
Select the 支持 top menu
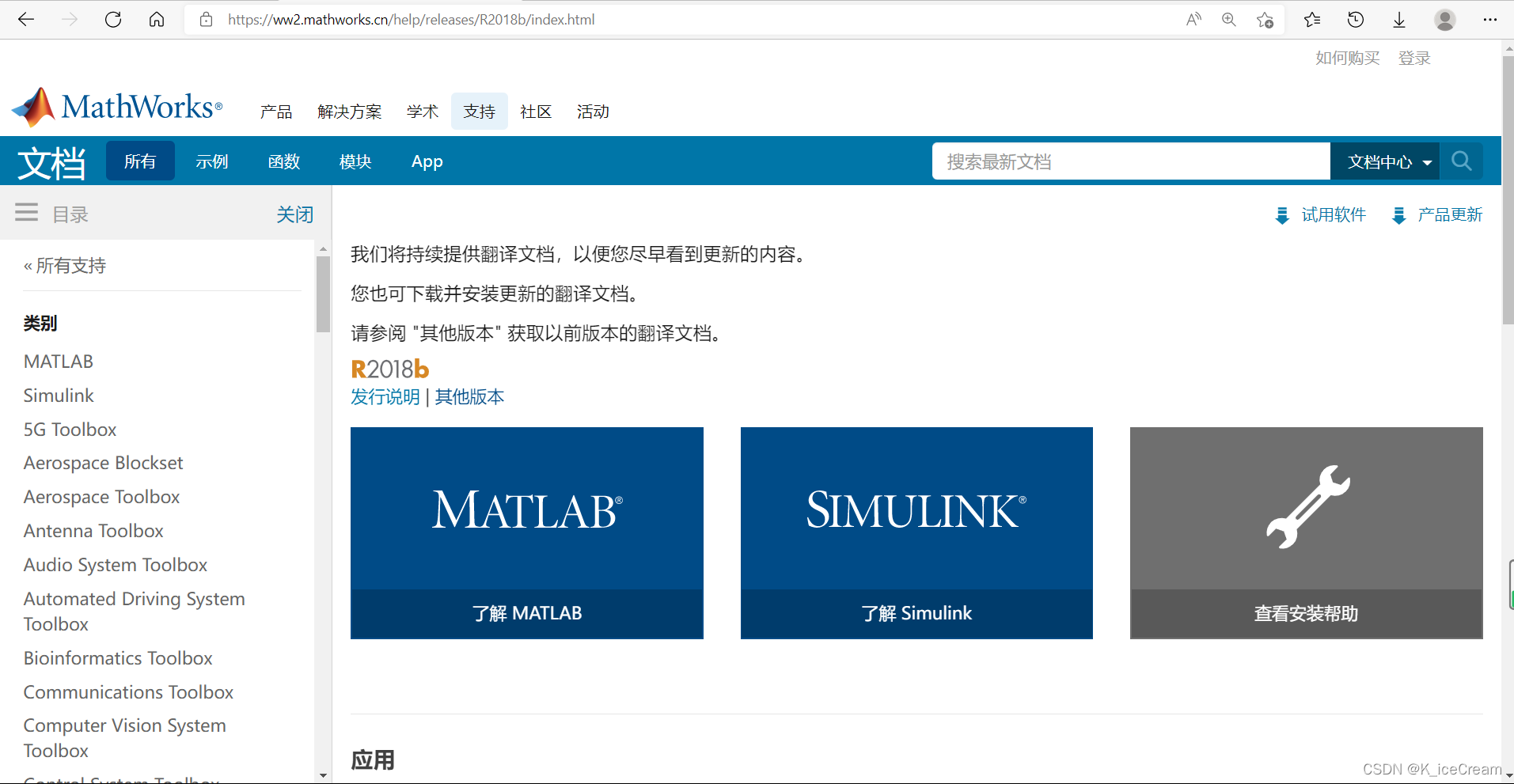pyautogui.click(x=480, y=112)
